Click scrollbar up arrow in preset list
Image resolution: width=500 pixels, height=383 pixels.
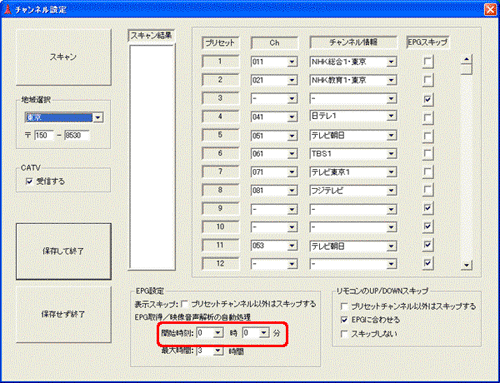[x=467, y=59]
